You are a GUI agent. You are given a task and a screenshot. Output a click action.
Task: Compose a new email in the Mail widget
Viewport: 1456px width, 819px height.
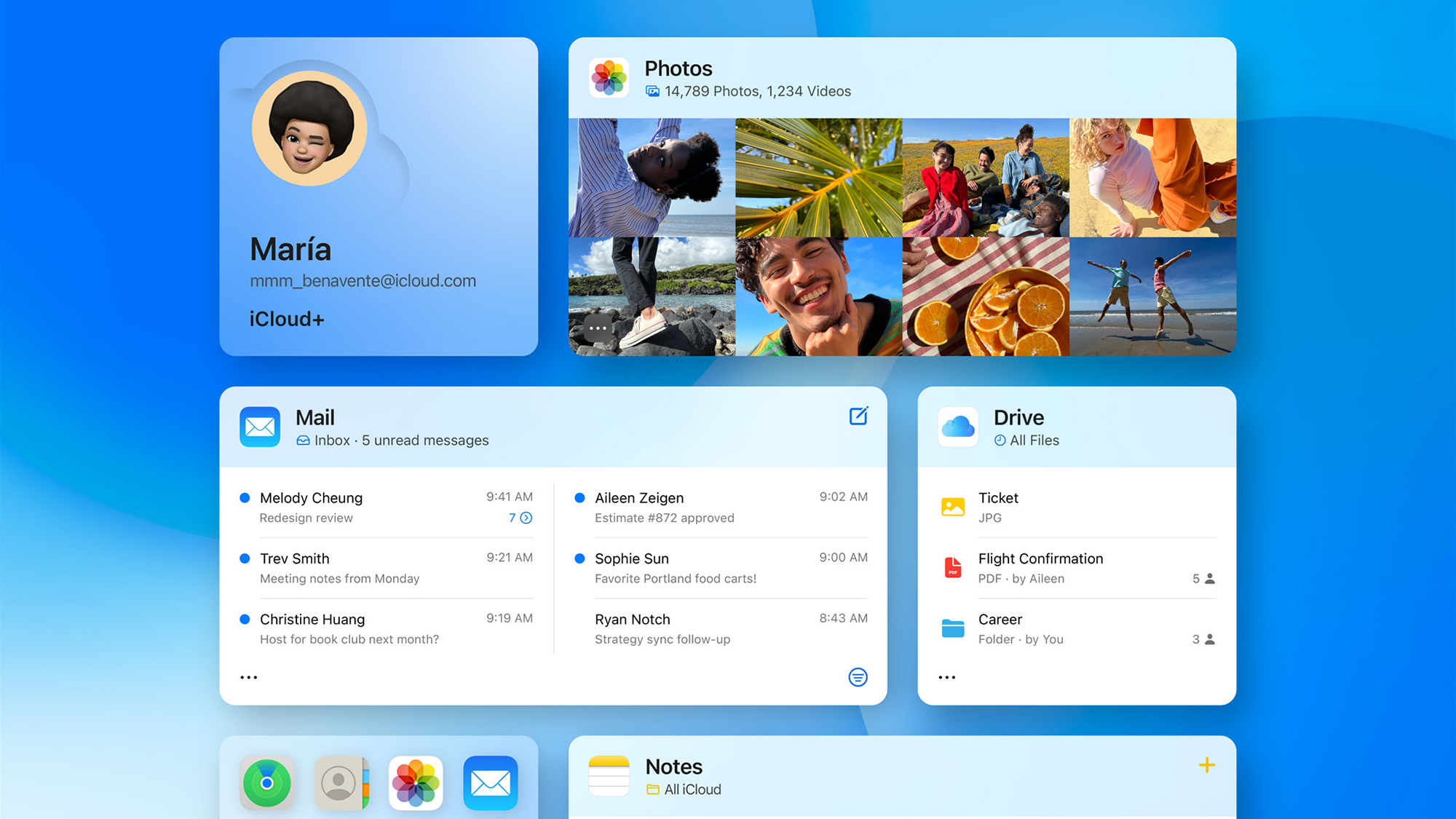click(x=858, y=416)
